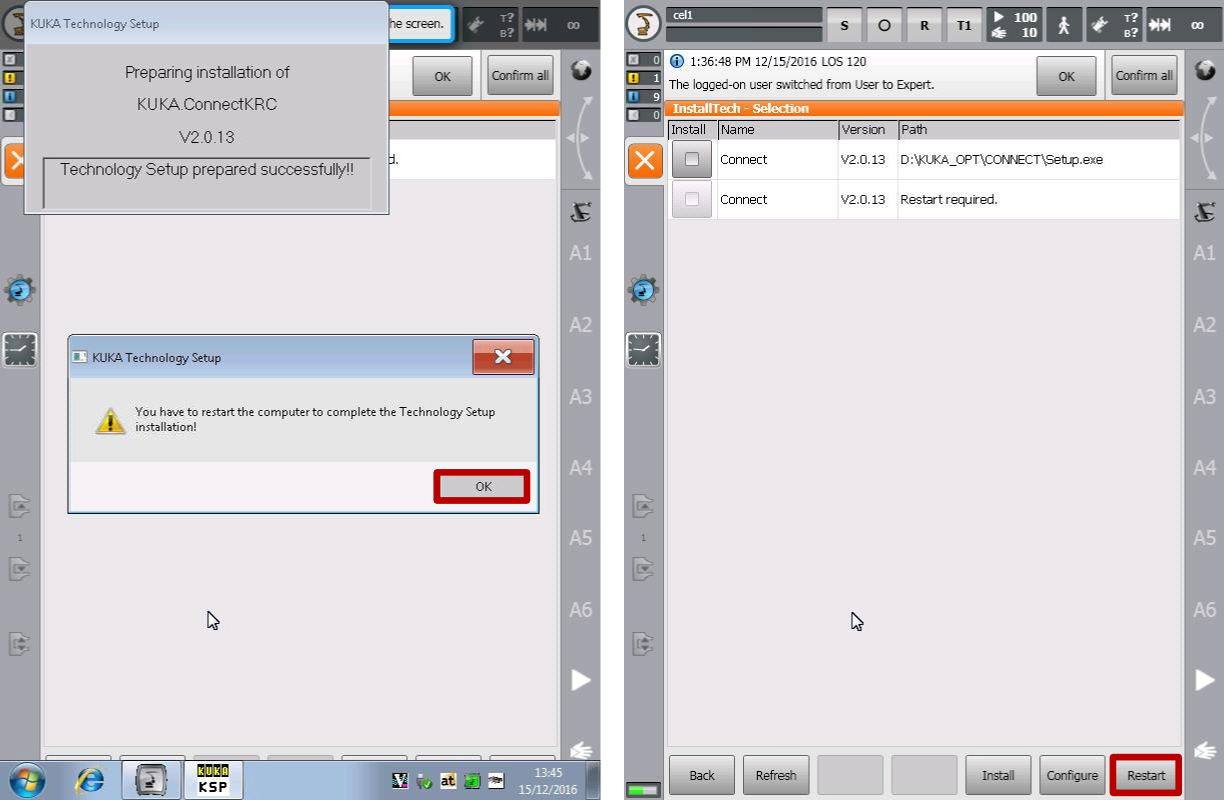Close InstallTech with the orange X icon, right panel
The image size is (1224, 800).
[644, 161]
